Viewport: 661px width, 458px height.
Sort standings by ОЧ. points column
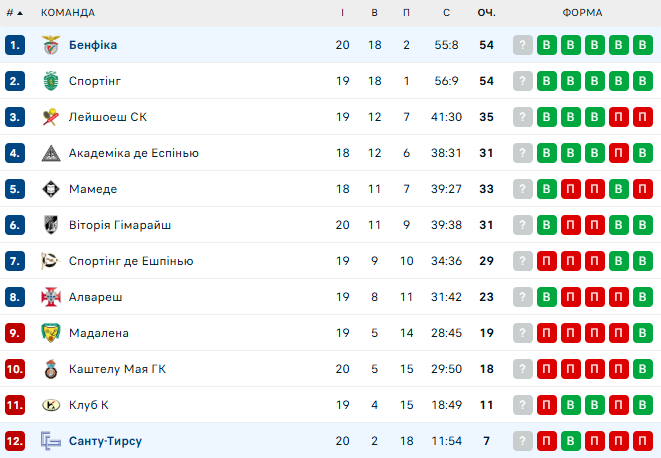(486, 13)
